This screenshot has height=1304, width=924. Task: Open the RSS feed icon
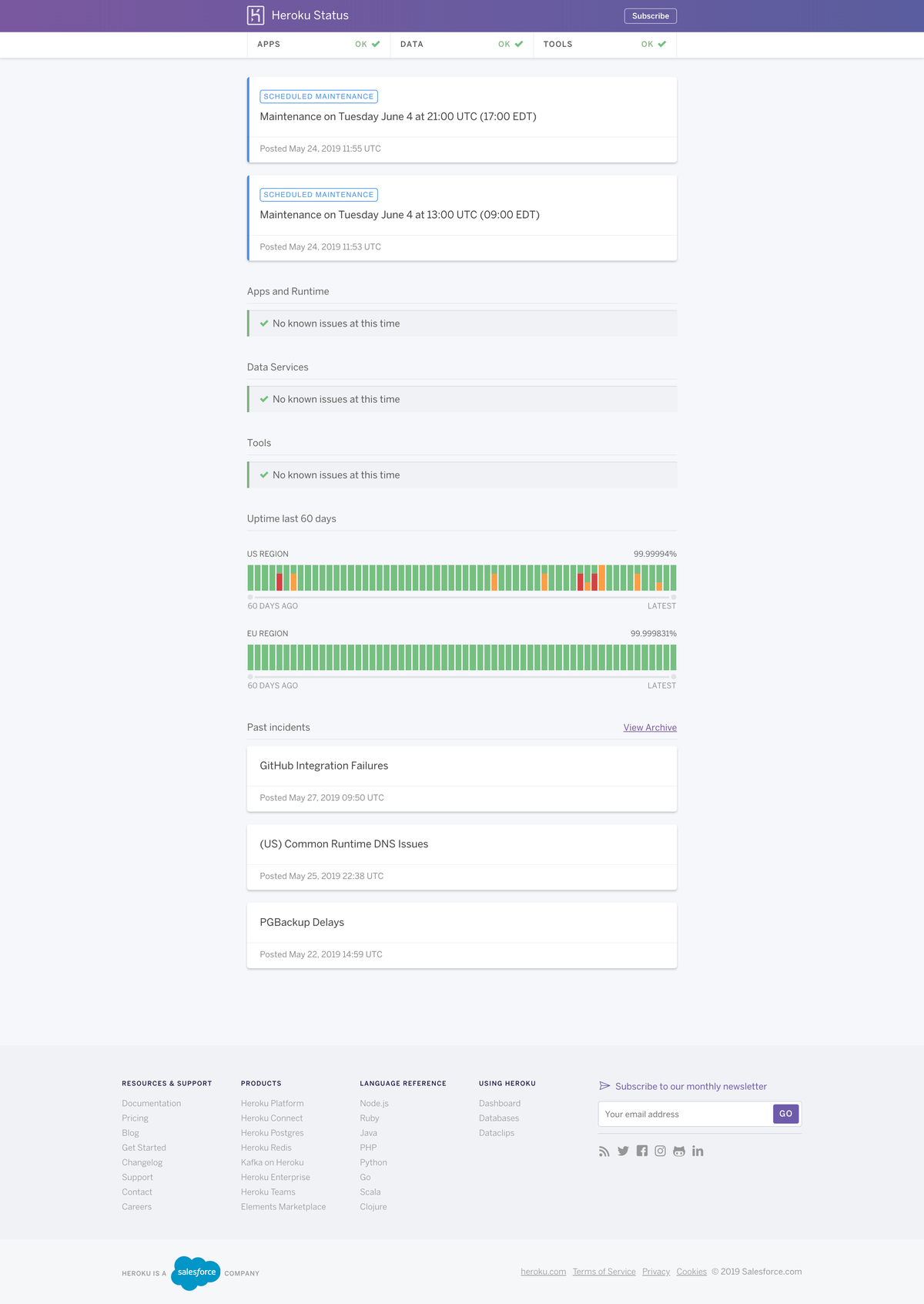(x=604, y=1151)
